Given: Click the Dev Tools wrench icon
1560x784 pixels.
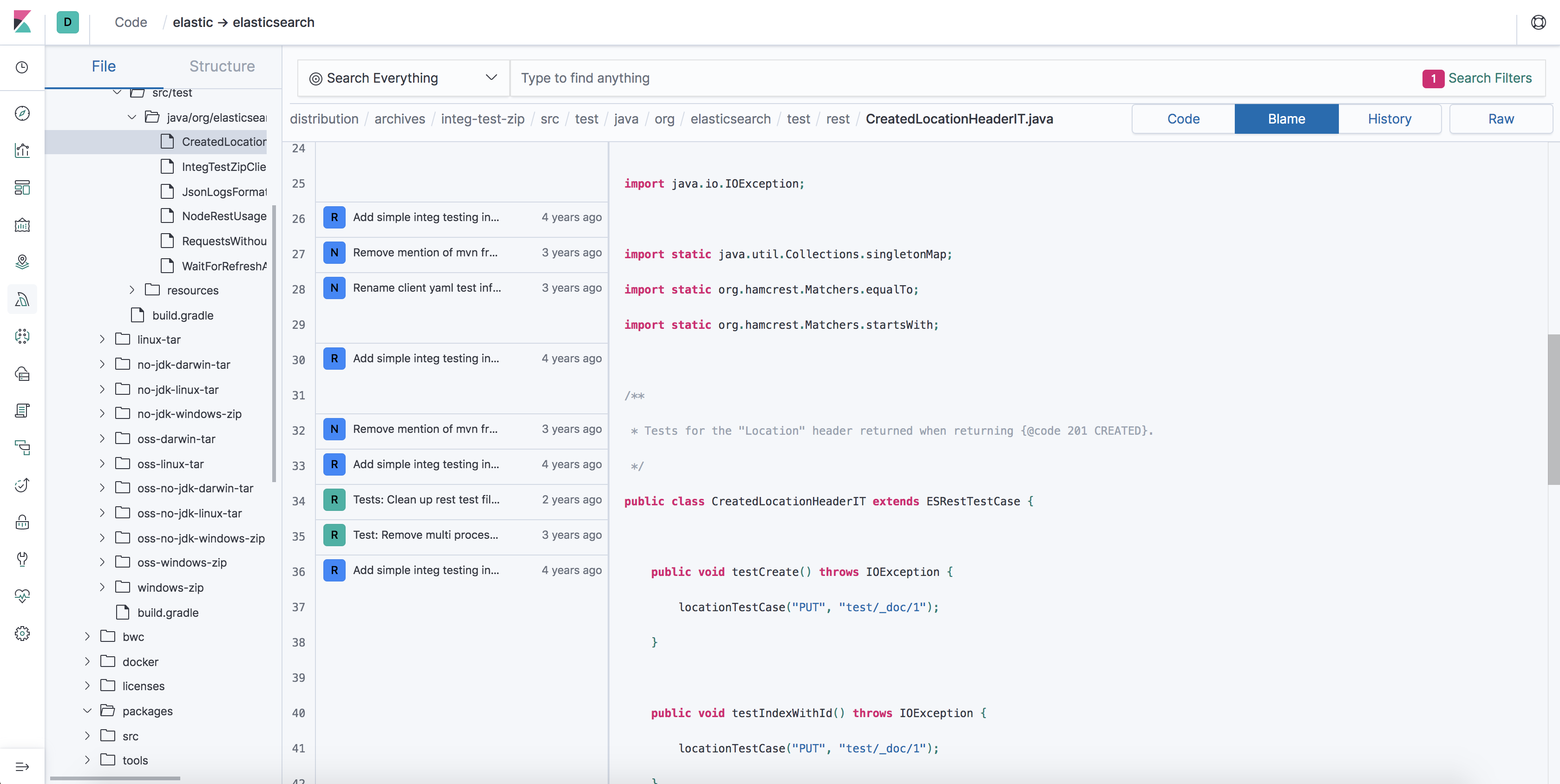Looking at the screenshot, I should click(22, 559).
